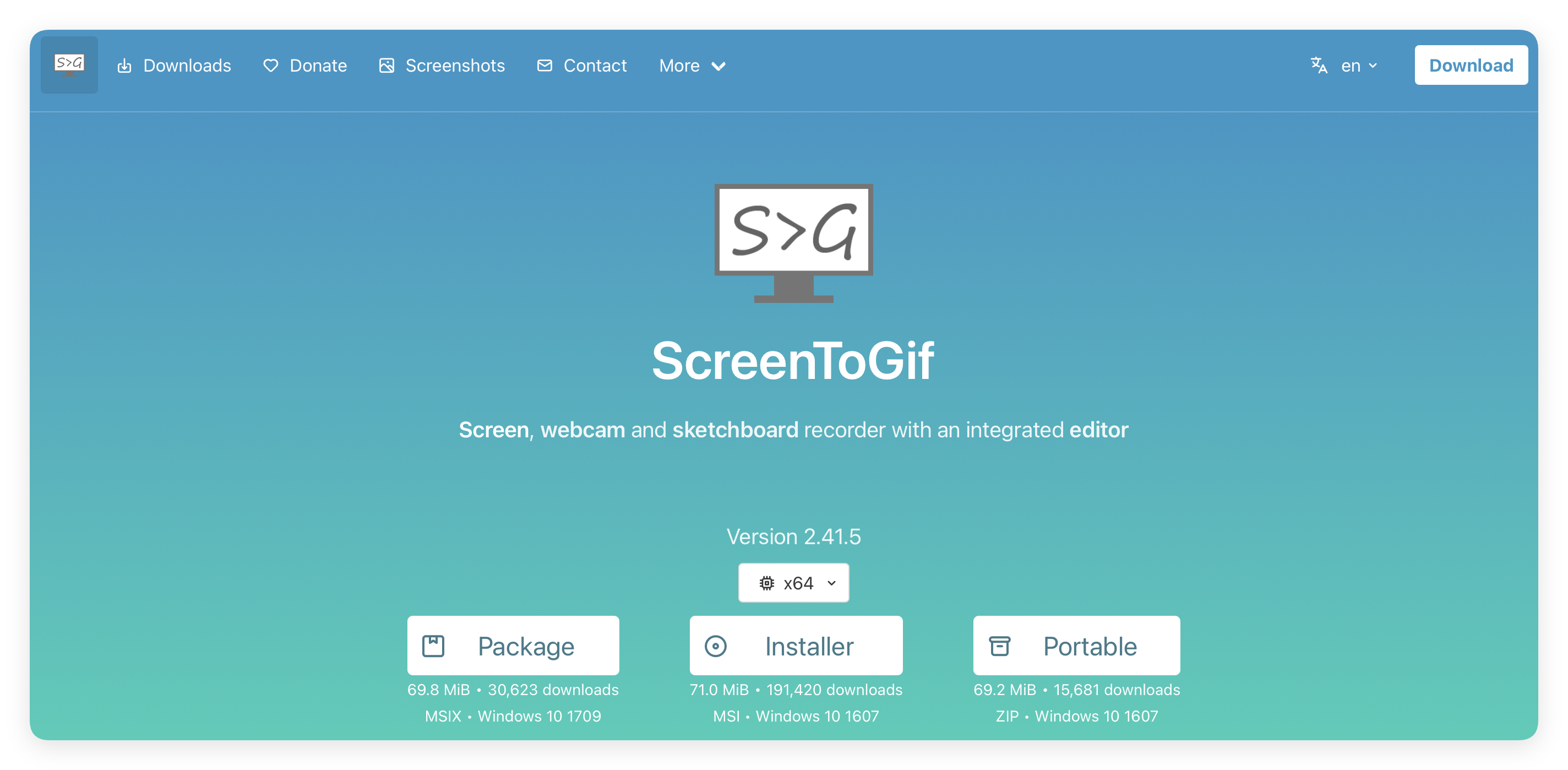Click the heart icon beside Donate
The height and width of the screenshot is (770, 1568).
[271, 66]
